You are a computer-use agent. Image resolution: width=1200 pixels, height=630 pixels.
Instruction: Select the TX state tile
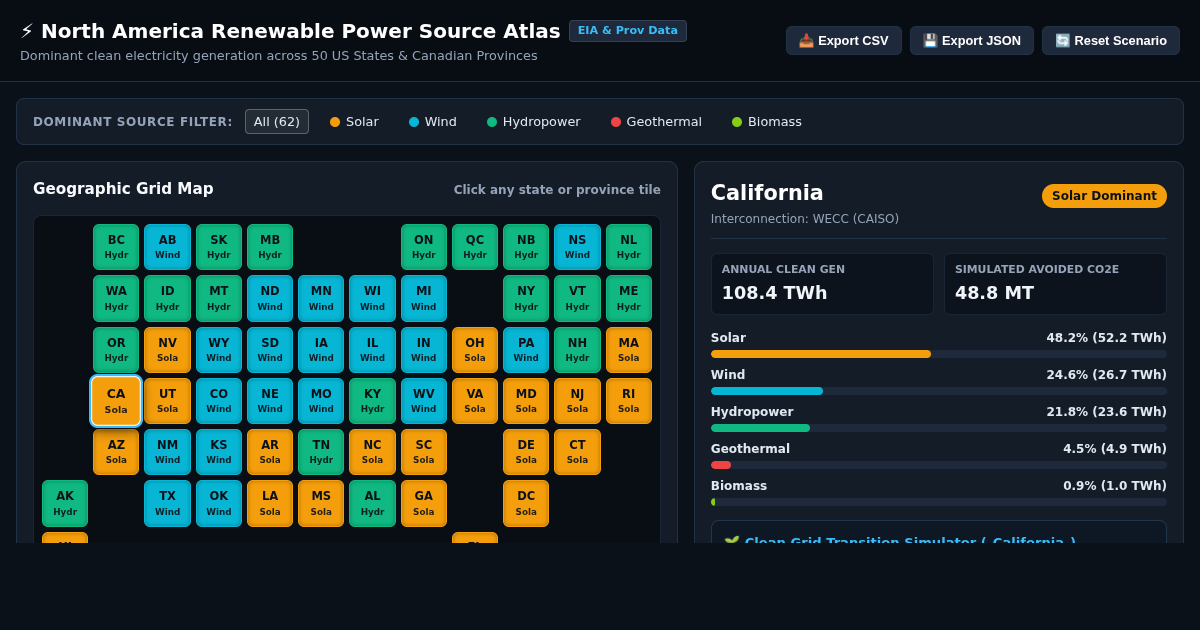point(167,503)
